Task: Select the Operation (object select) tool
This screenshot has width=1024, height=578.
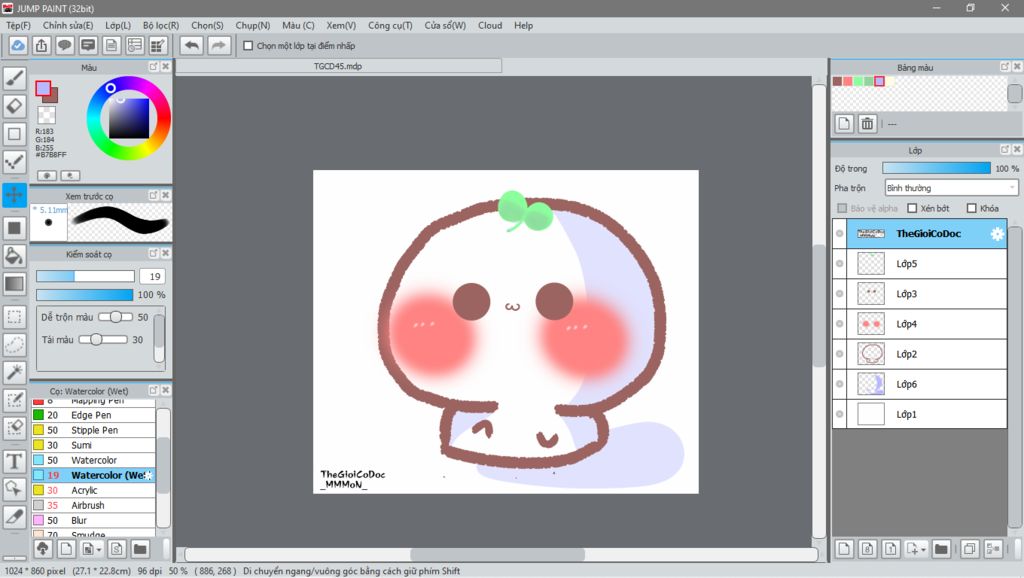Action: point(14,489)
